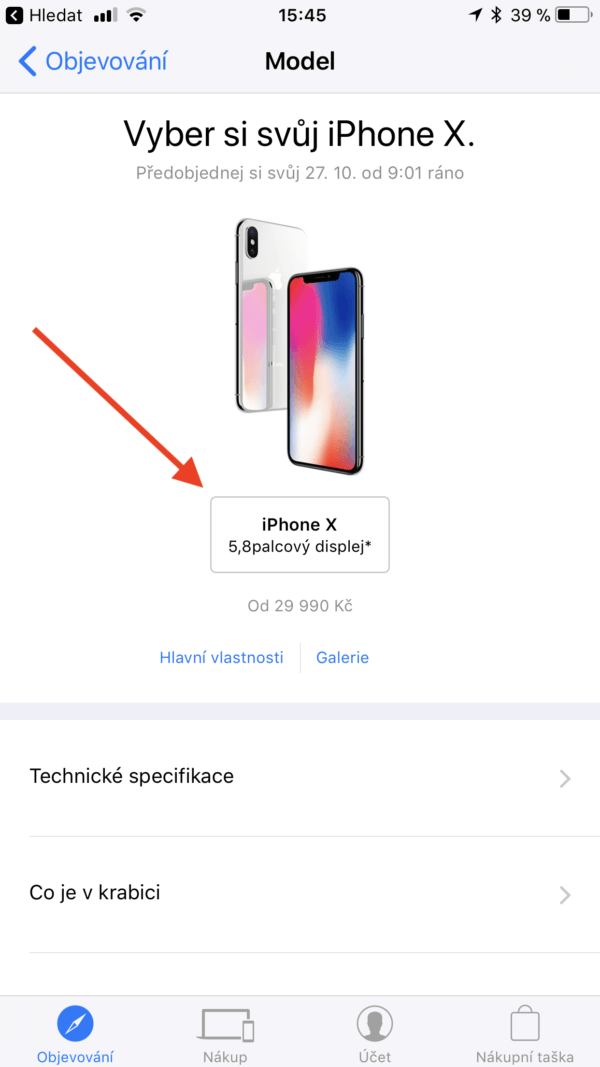
Task: Open the Technické specifikace row
Action: (x=300, y=778)
